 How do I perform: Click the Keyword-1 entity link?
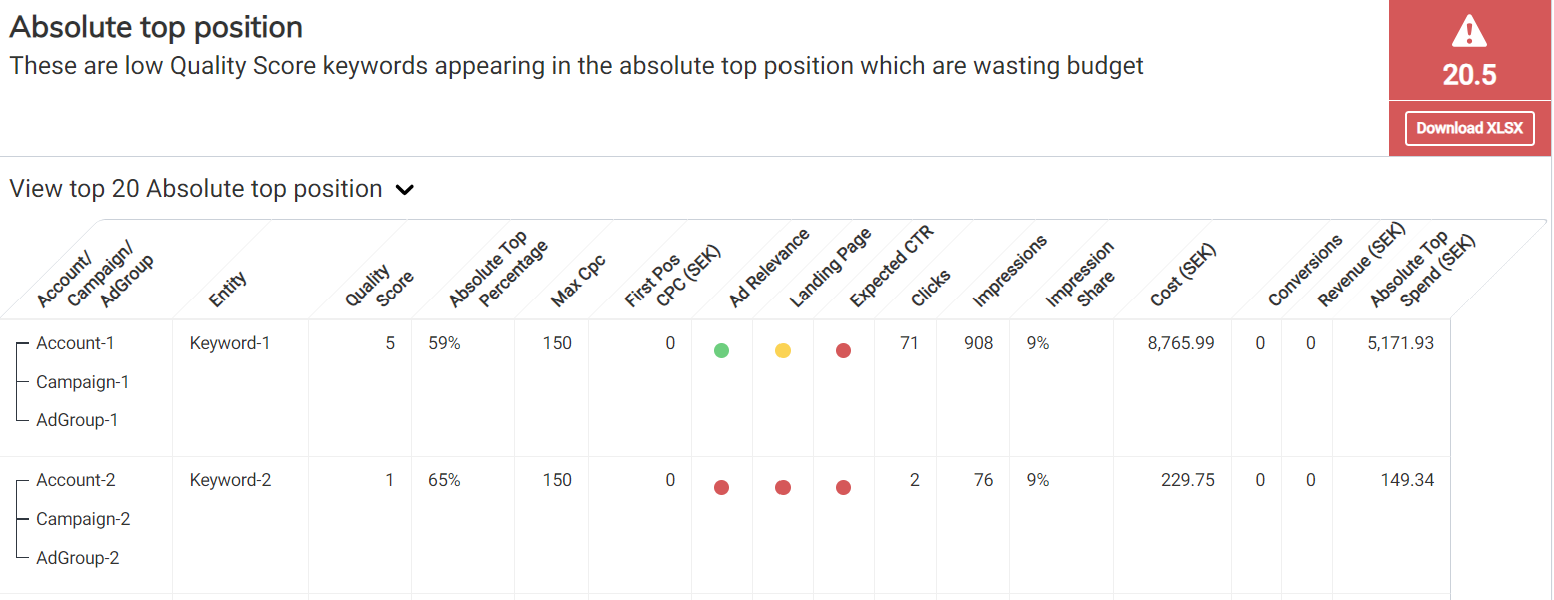point(230,343)
